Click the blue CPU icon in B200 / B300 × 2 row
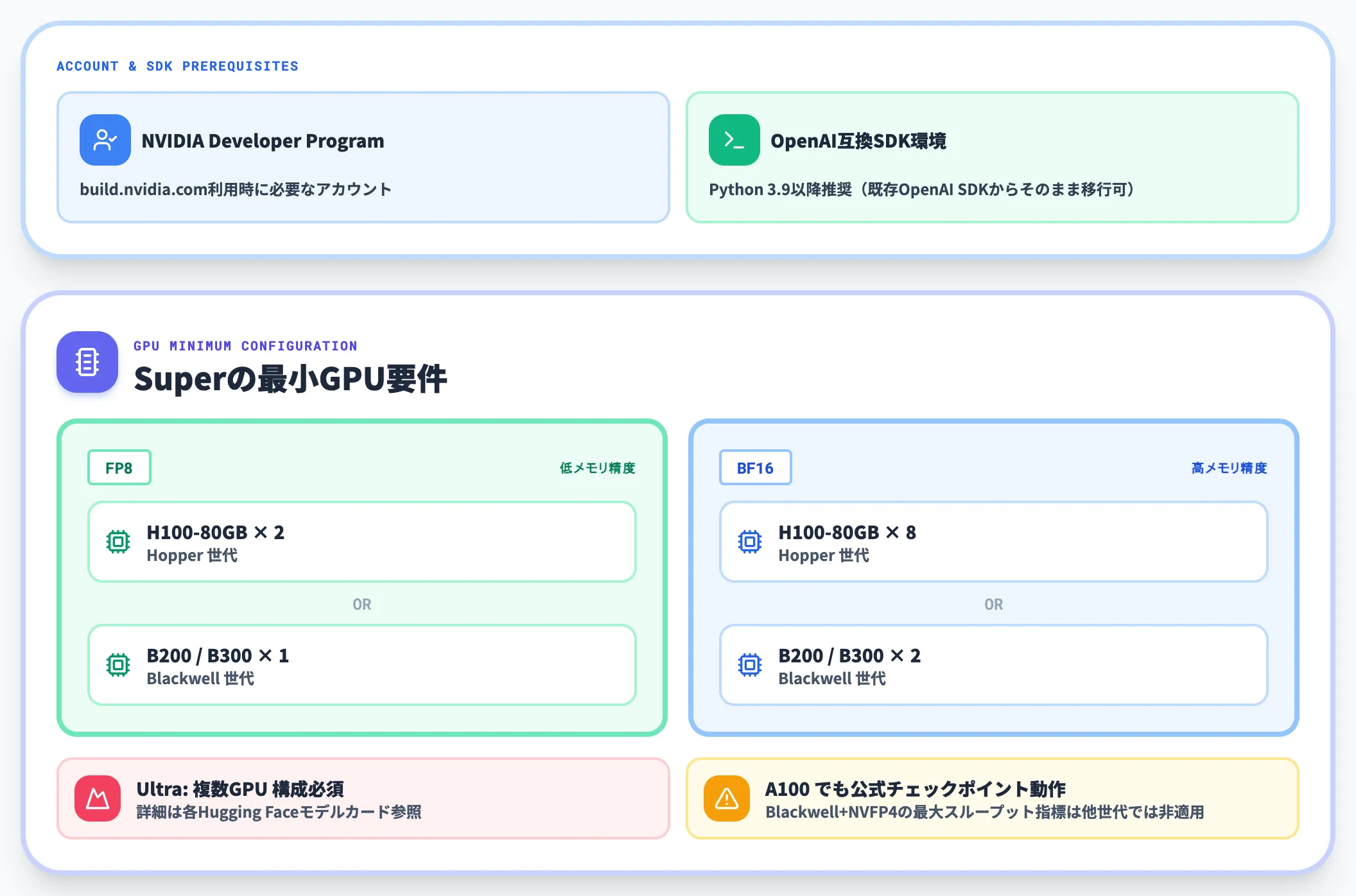The height and width of the screenshot is (896, 1356). (x=750, y=665)
